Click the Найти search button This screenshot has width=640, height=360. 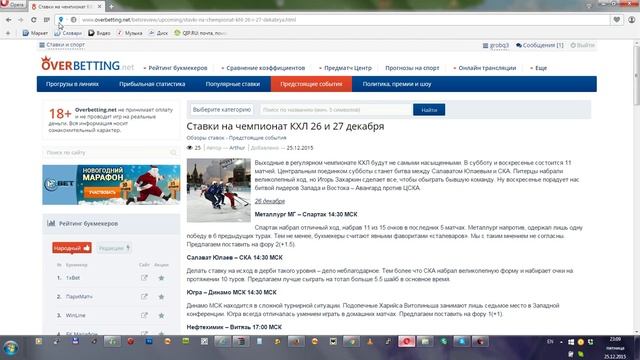(429, 110)
